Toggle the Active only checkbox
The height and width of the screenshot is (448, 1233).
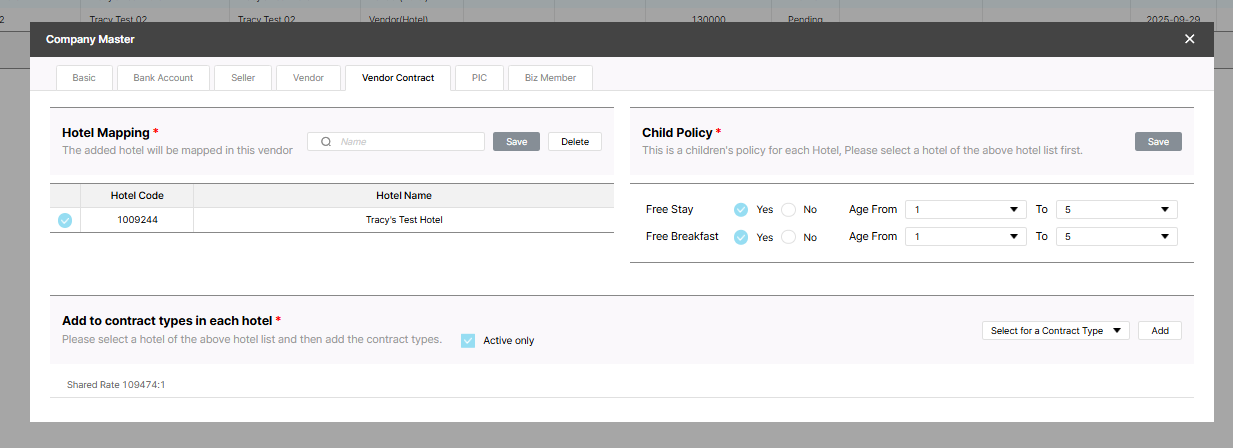click(x=468, y=340)
